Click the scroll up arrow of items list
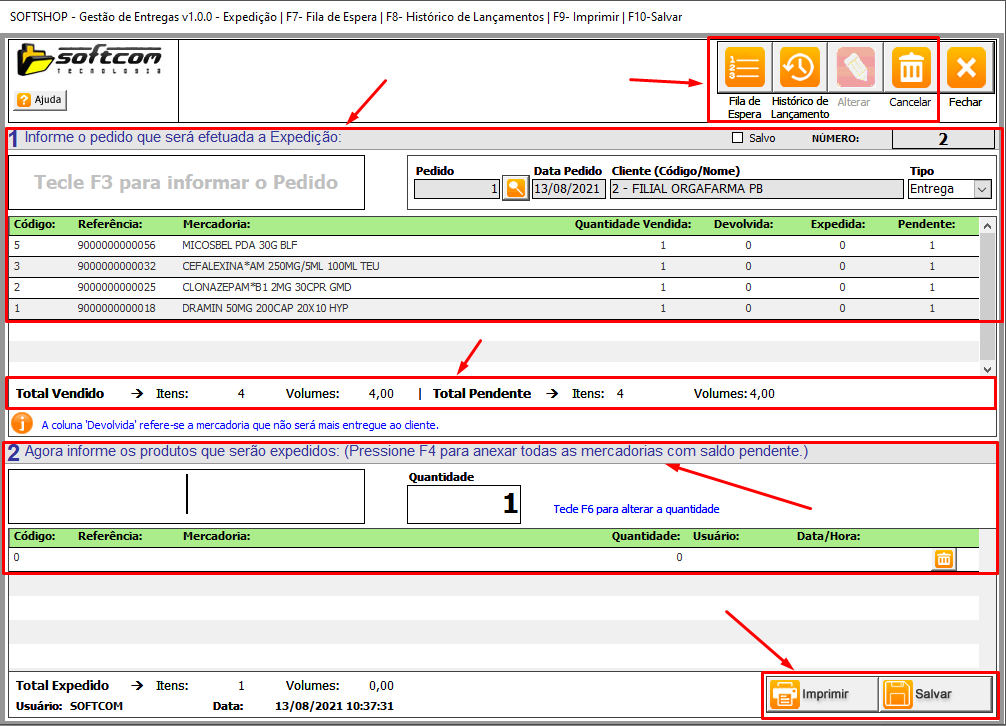Image resolution: width=1006 pixels, height=726 pixels. point(987,226)
